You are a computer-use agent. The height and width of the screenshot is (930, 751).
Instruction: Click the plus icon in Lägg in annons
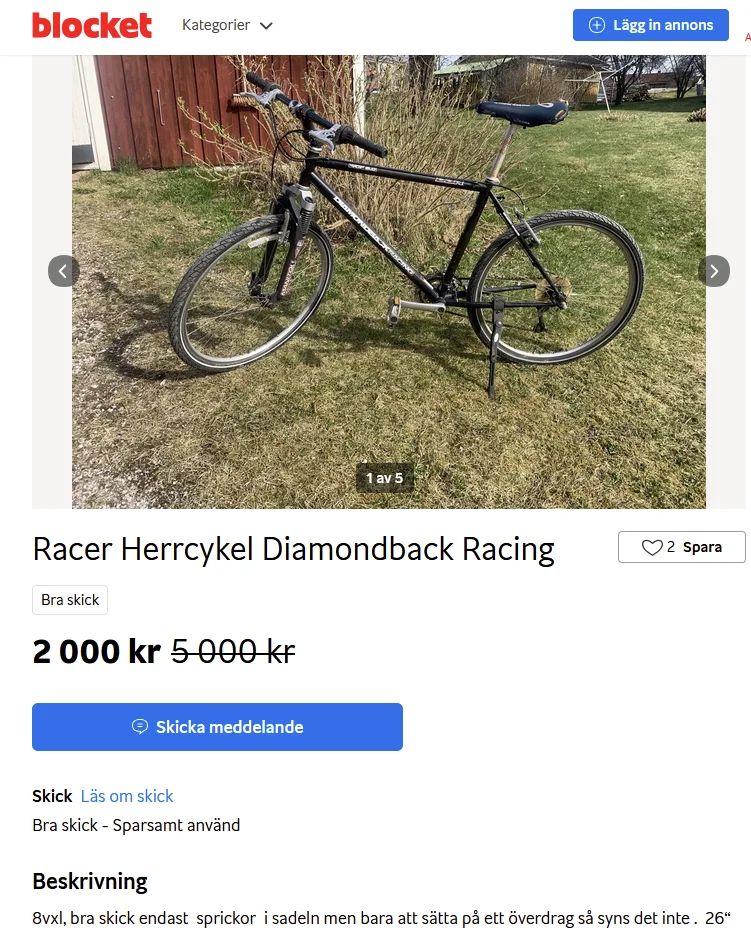597,25
